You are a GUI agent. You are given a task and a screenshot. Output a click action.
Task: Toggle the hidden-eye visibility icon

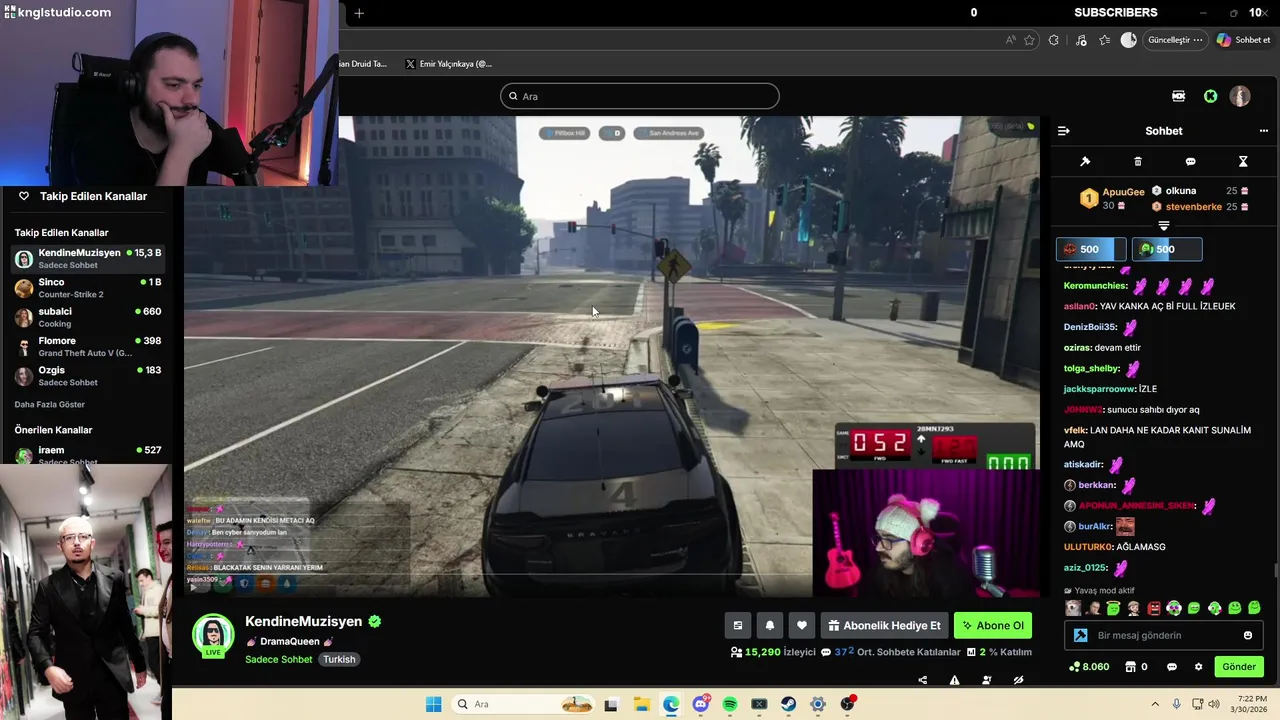tap(1018, 680)
